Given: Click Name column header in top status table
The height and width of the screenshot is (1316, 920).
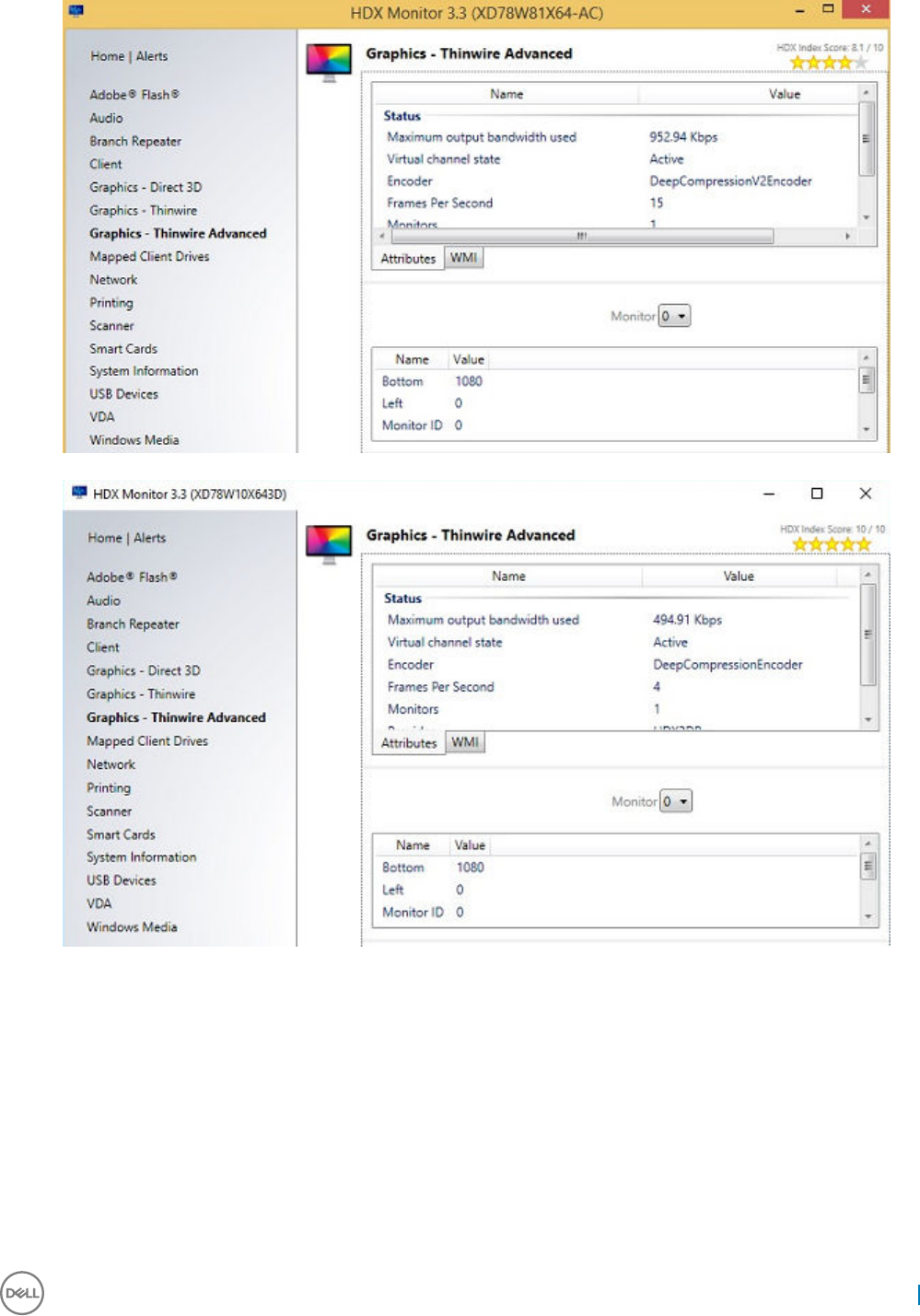Looking at the screenshot, I should pos(507,94).
